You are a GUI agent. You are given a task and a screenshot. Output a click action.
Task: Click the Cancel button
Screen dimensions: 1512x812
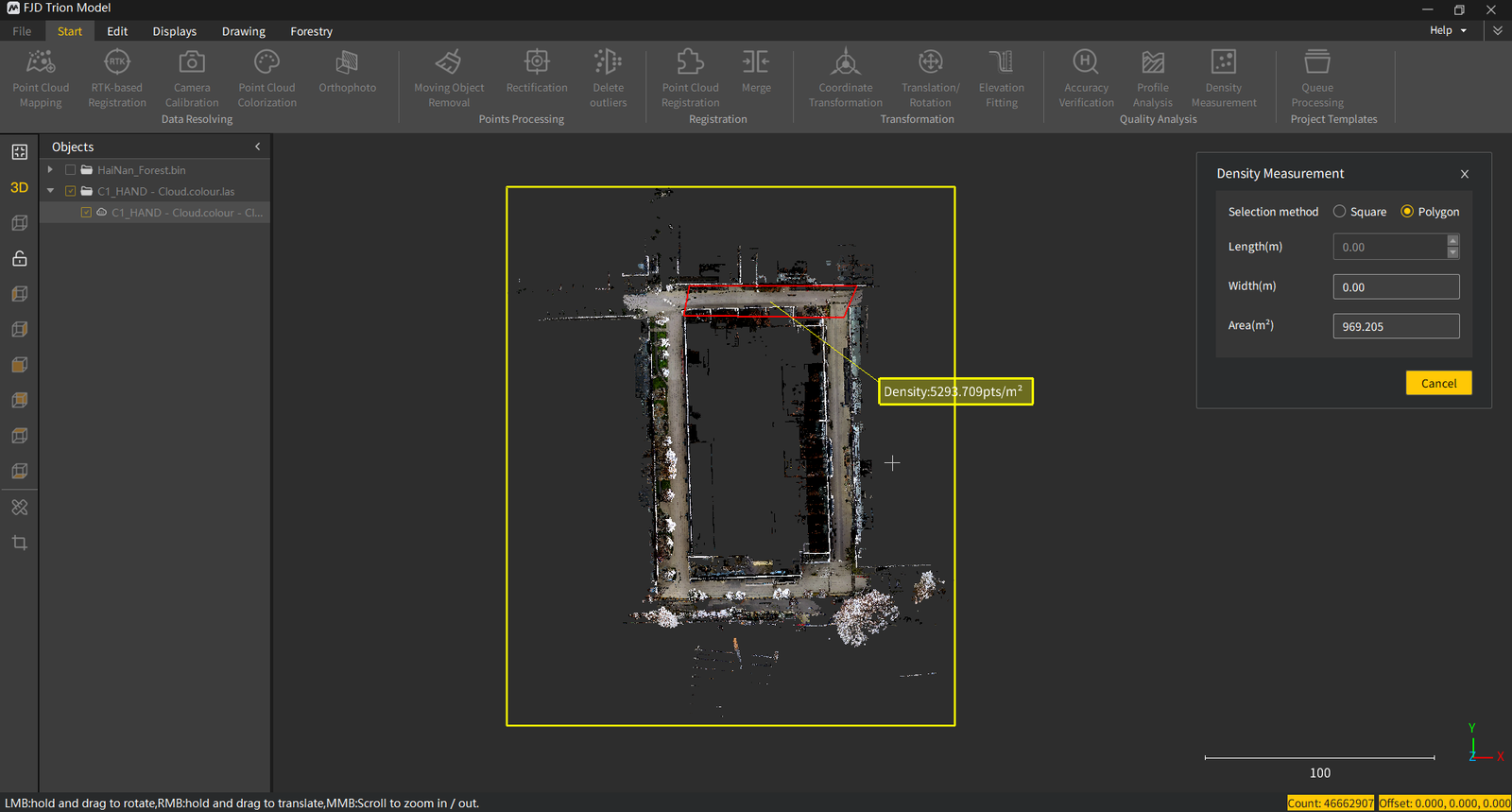(x=1438, y=383)
